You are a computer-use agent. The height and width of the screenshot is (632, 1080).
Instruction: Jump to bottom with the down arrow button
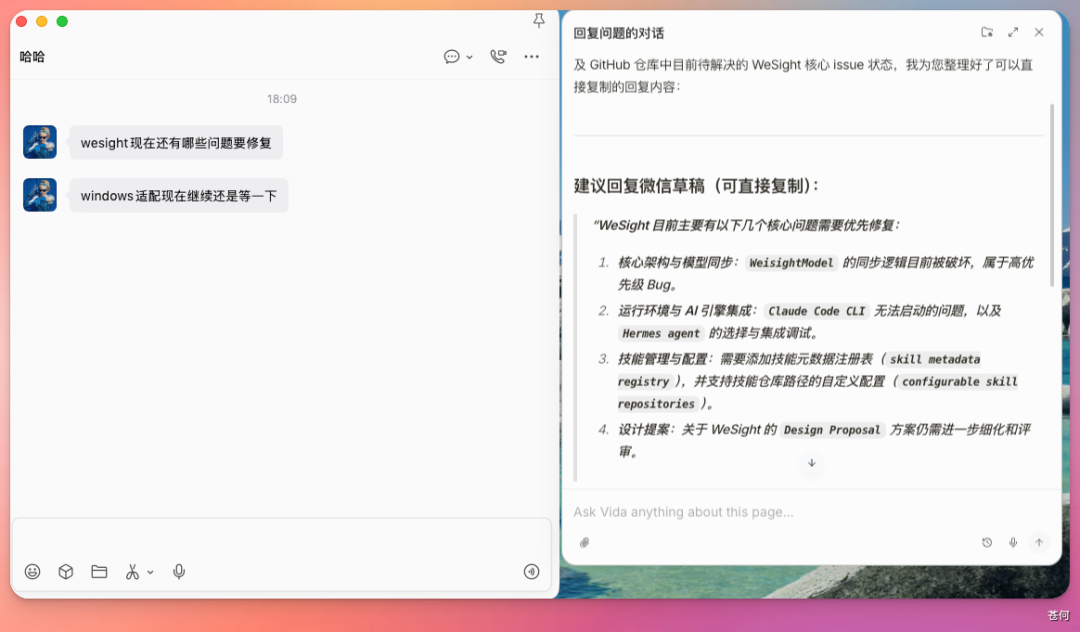811,463
